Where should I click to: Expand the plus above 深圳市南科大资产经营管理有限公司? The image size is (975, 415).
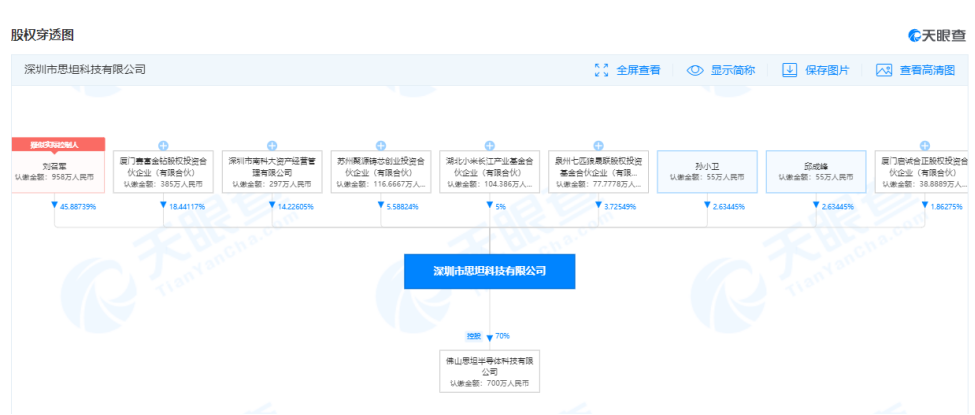[272, 146]
